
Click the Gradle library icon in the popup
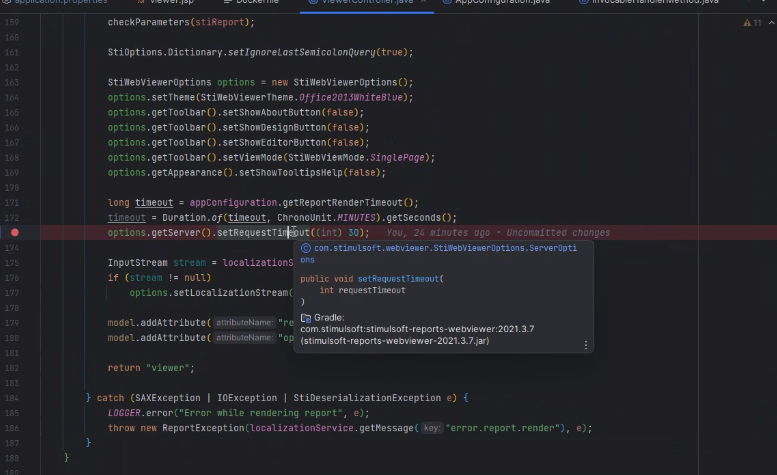306,318
